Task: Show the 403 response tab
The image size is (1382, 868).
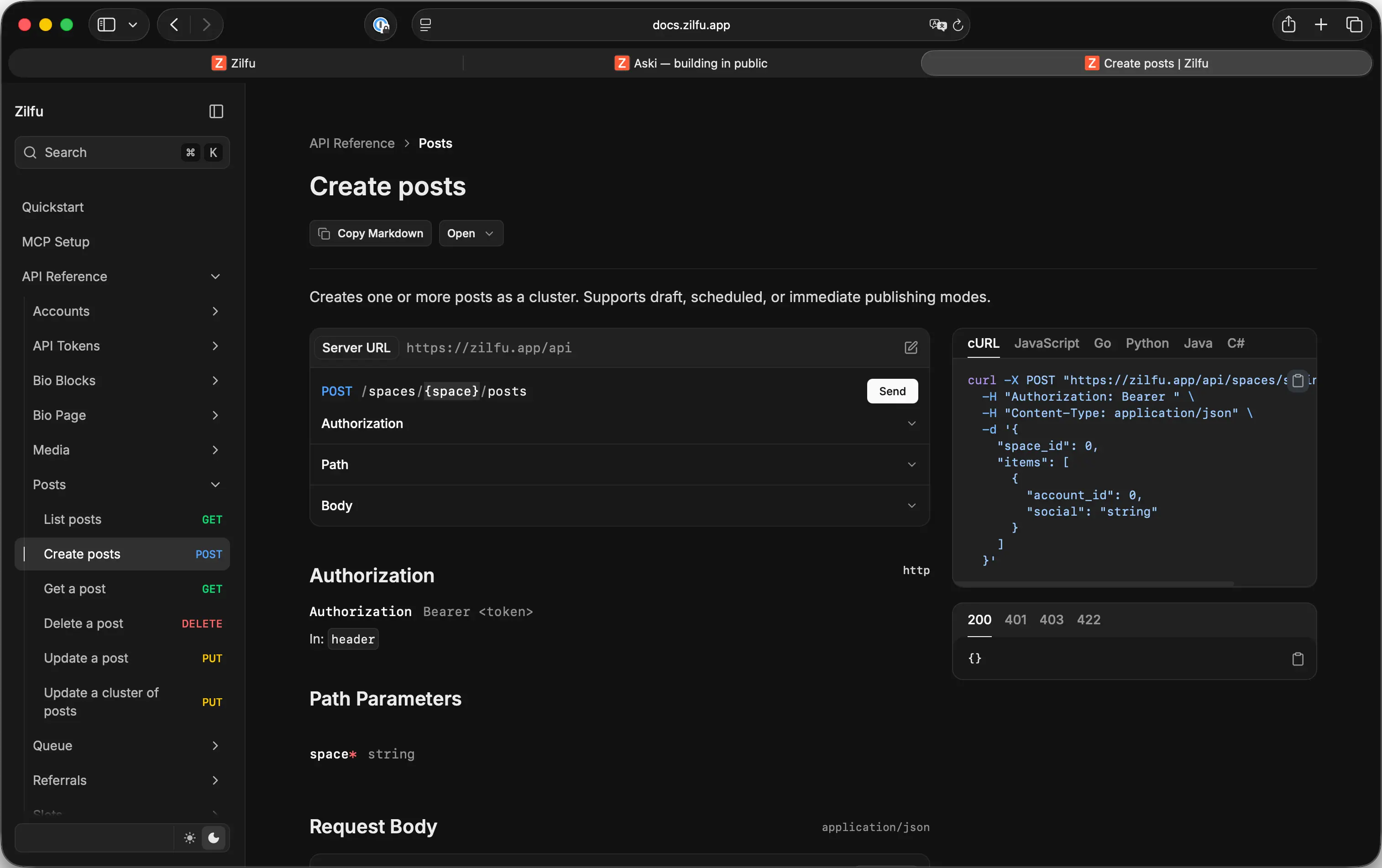Action: [1051, 620]
